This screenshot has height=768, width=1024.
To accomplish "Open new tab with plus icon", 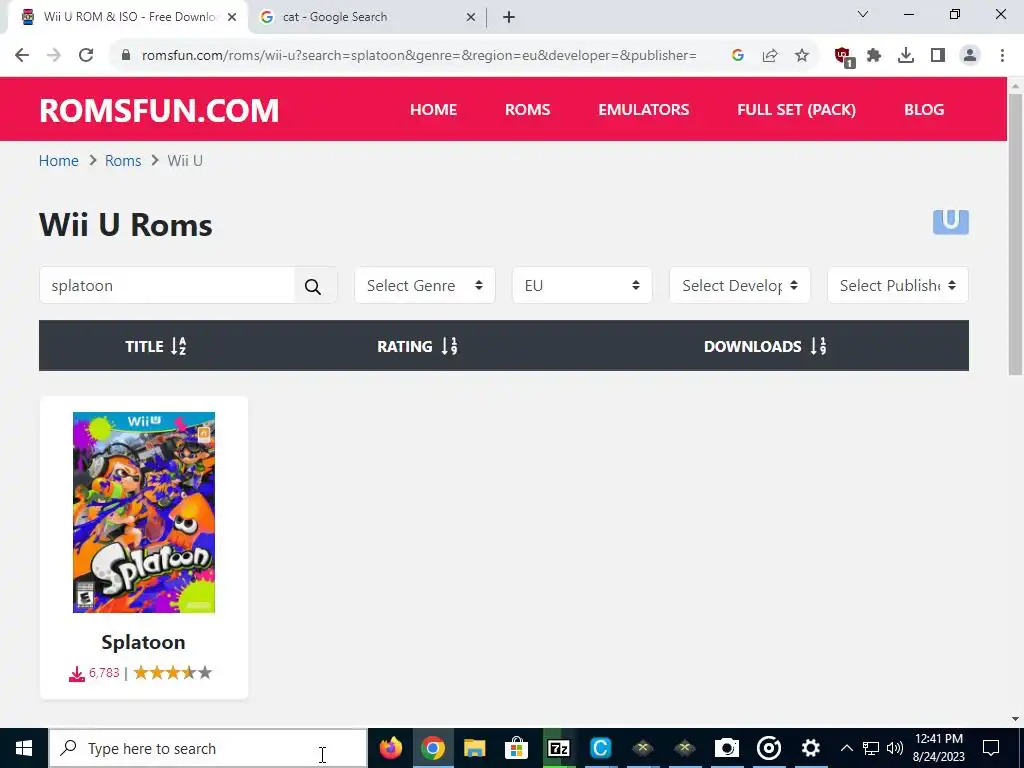I will click(509, 17).
